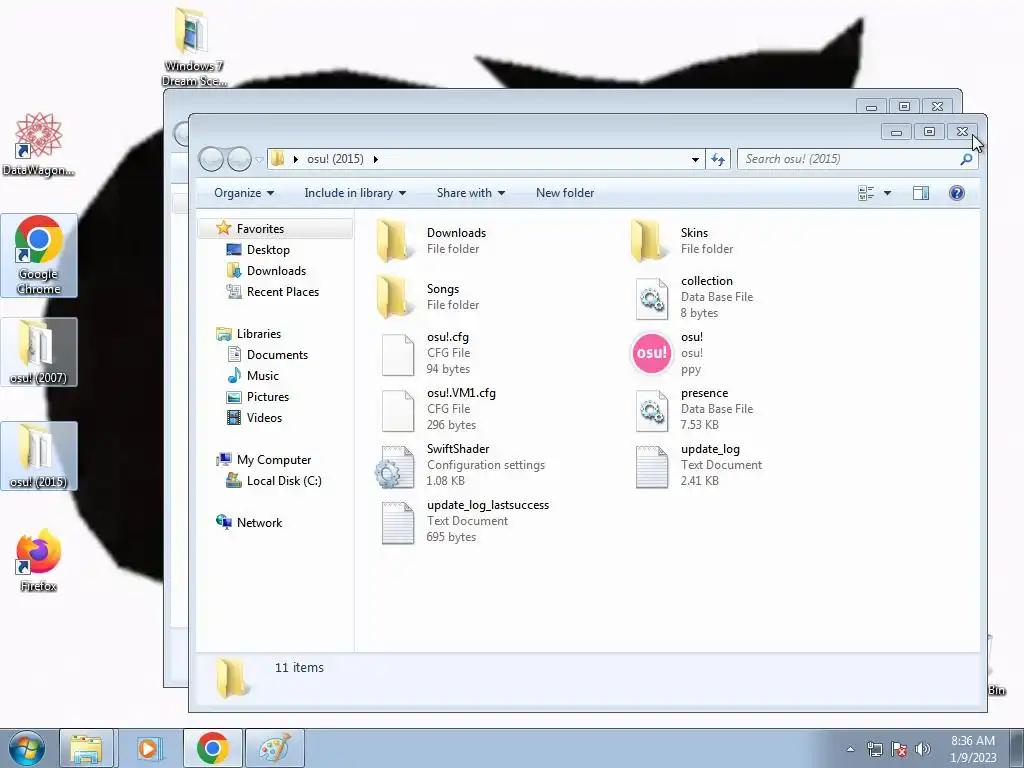This screenshot has height=768, width=1024.
Task: Open the Organize dropdown menu
Action: 244,193
